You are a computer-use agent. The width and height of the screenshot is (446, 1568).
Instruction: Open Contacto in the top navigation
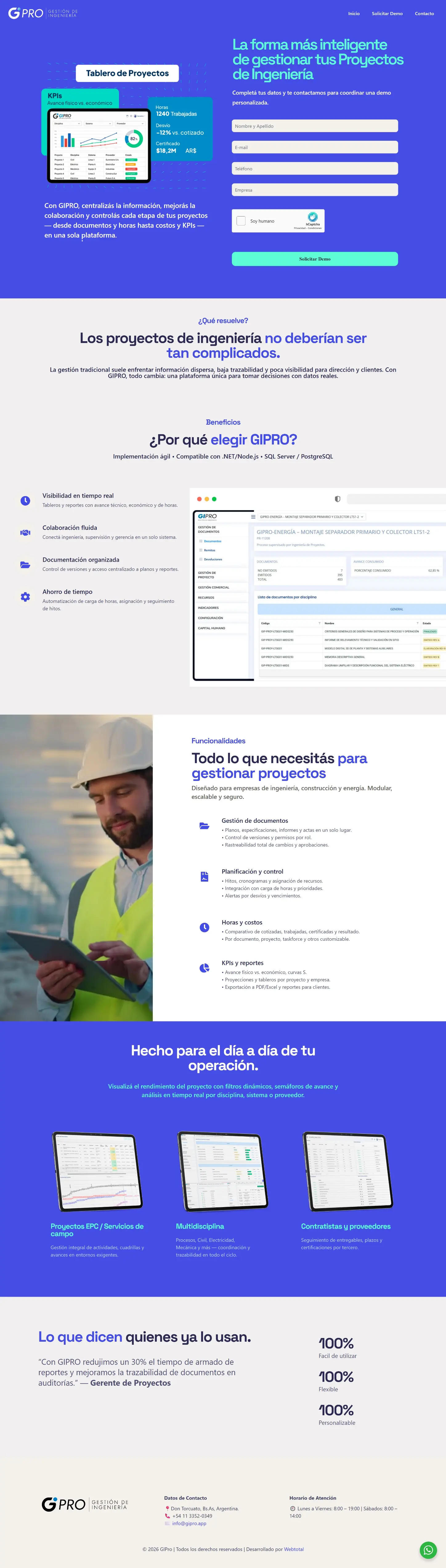pyautogui.click(x=424, y=13)
